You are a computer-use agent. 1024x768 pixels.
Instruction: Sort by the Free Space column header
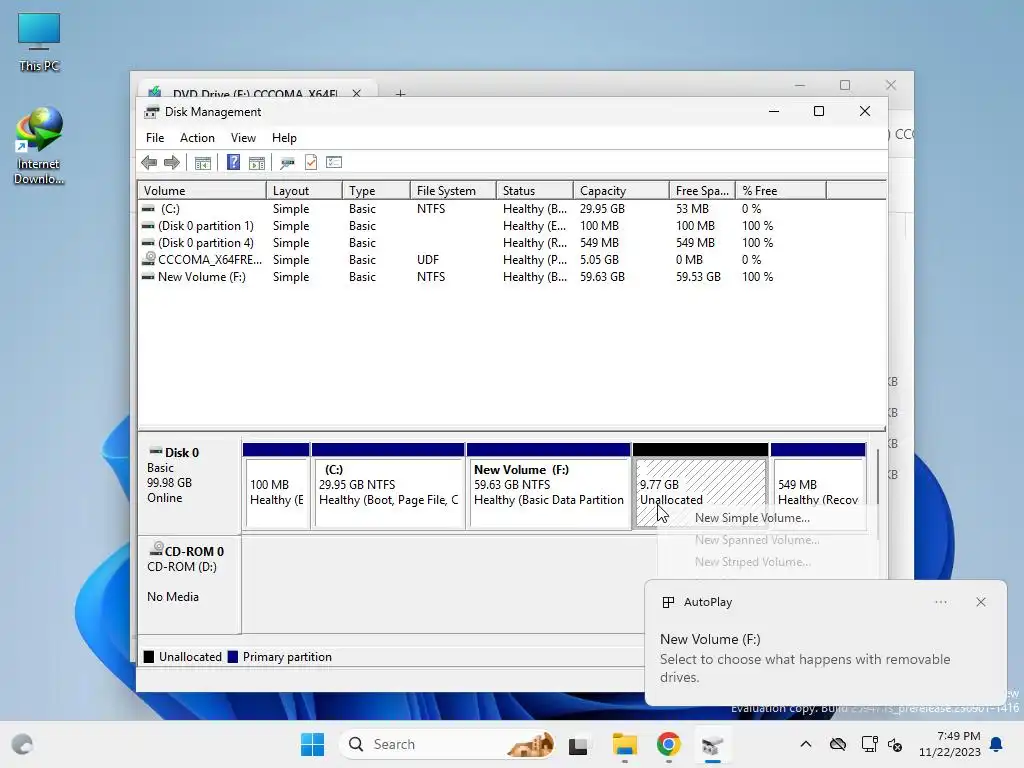702,191
